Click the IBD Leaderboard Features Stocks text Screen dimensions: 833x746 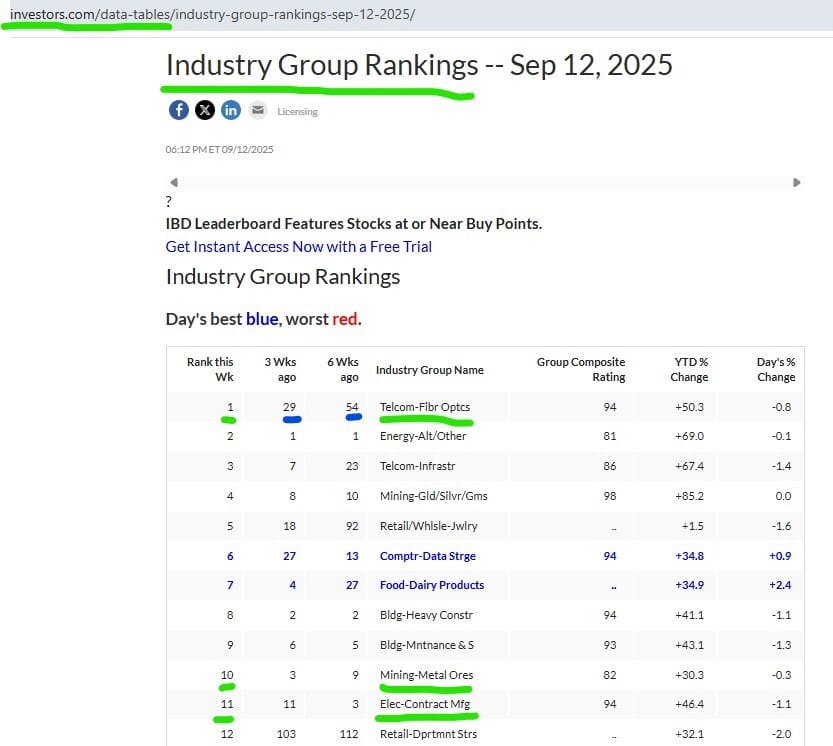pyautogui.click(x=354, y=224)
